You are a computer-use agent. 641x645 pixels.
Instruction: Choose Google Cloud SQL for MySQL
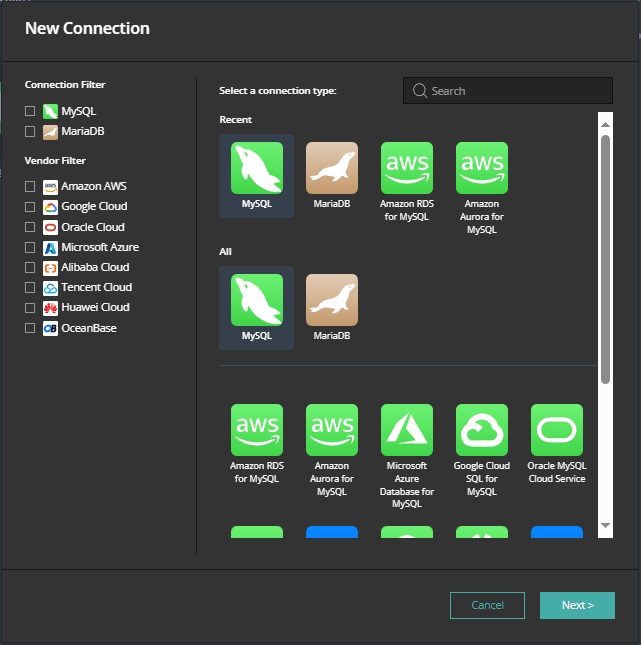coord(482,430)
